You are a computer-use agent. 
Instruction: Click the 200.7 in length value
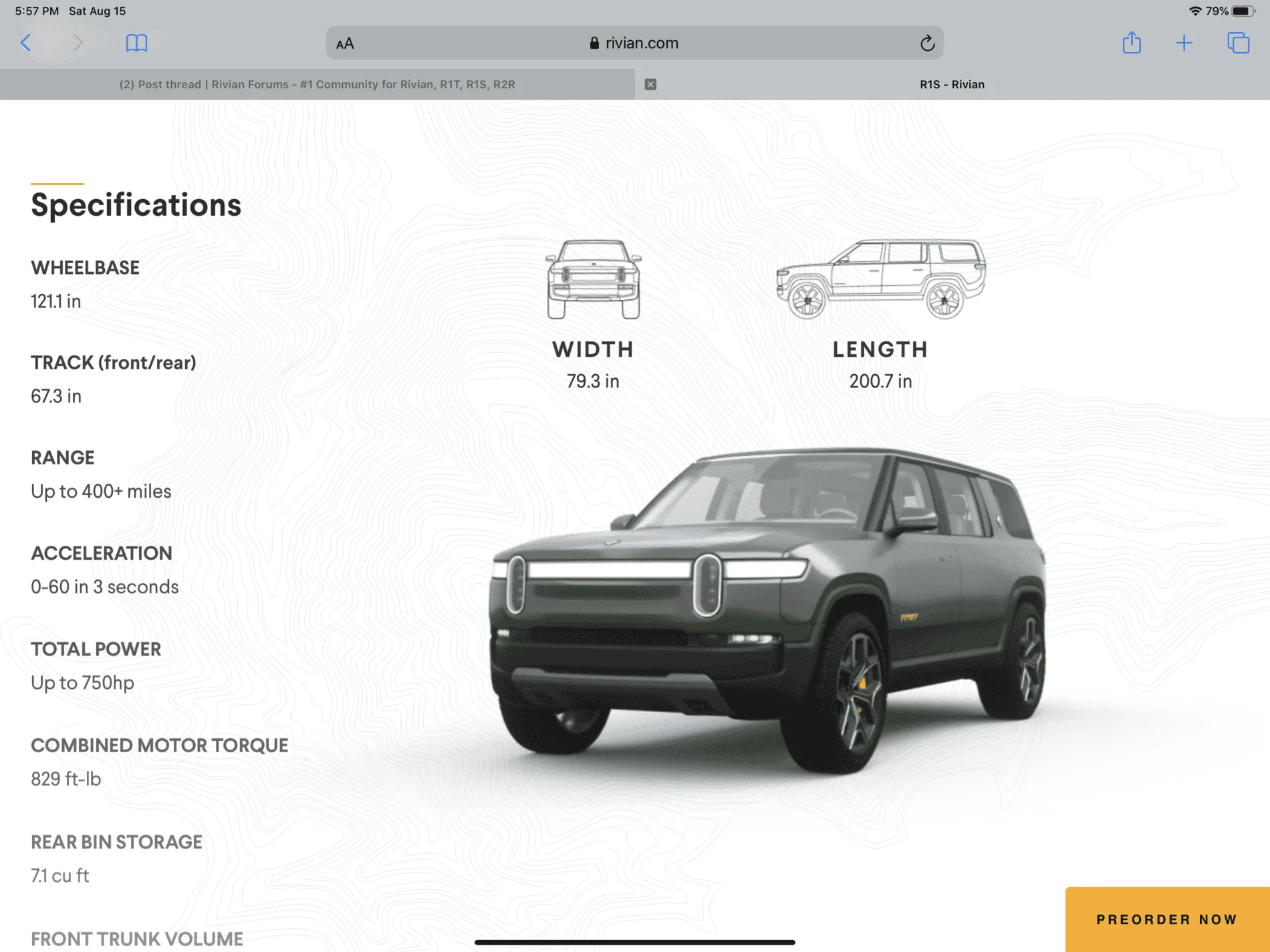point(880,381)
